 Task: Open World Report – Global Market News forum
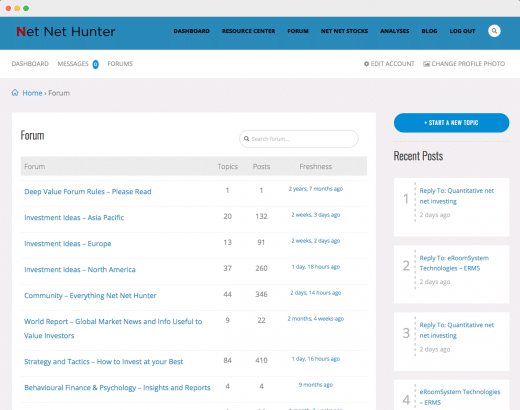click(x=113, y=328)
